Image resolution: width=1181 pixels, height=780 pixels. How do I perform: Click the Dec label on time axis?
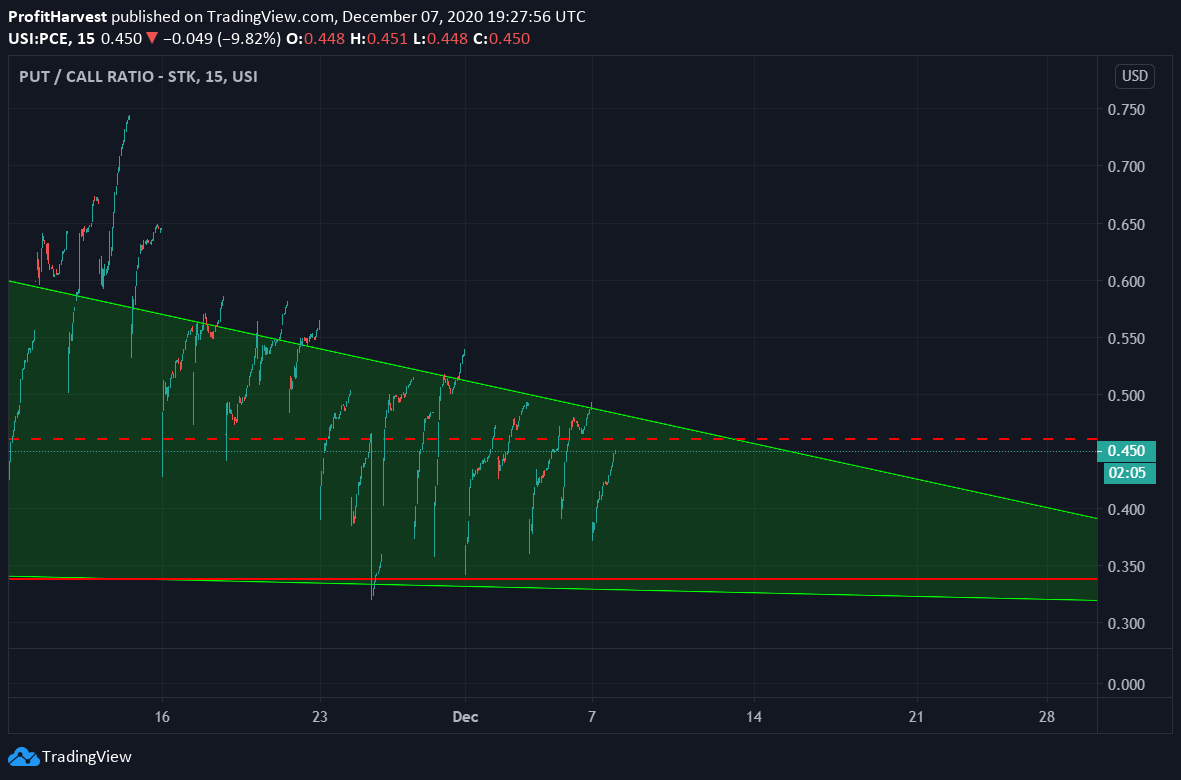click(465, 717)
